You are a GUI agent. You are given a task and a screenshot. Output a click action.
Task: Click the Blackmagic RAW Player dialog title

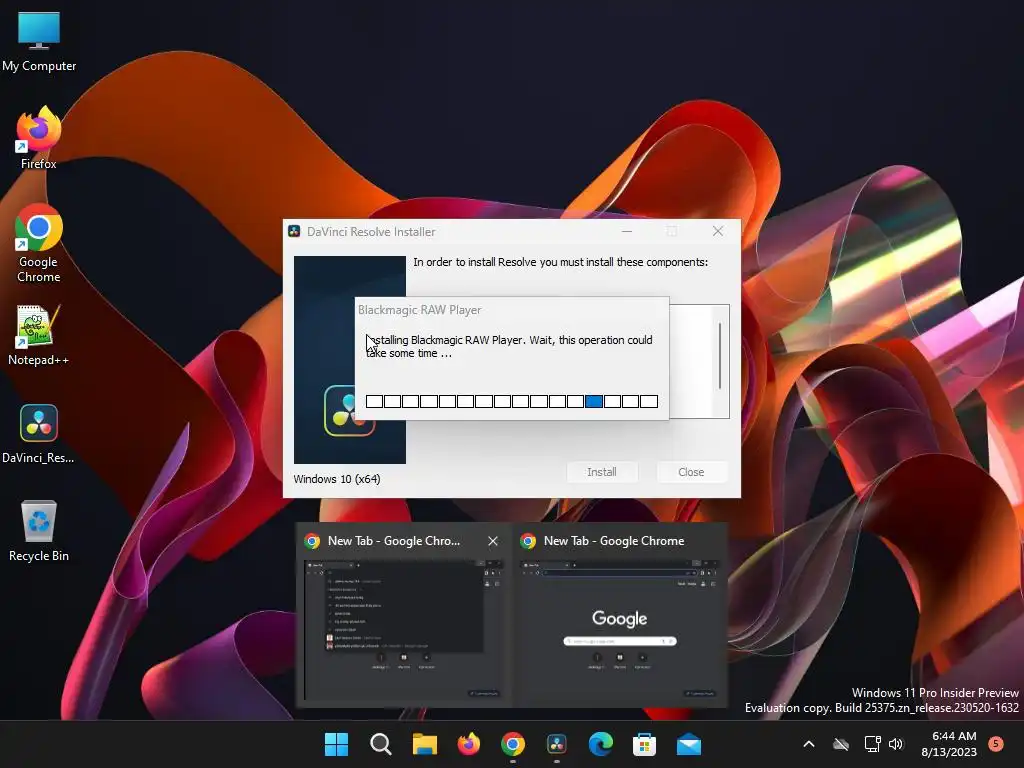click(x=420, y=310)
